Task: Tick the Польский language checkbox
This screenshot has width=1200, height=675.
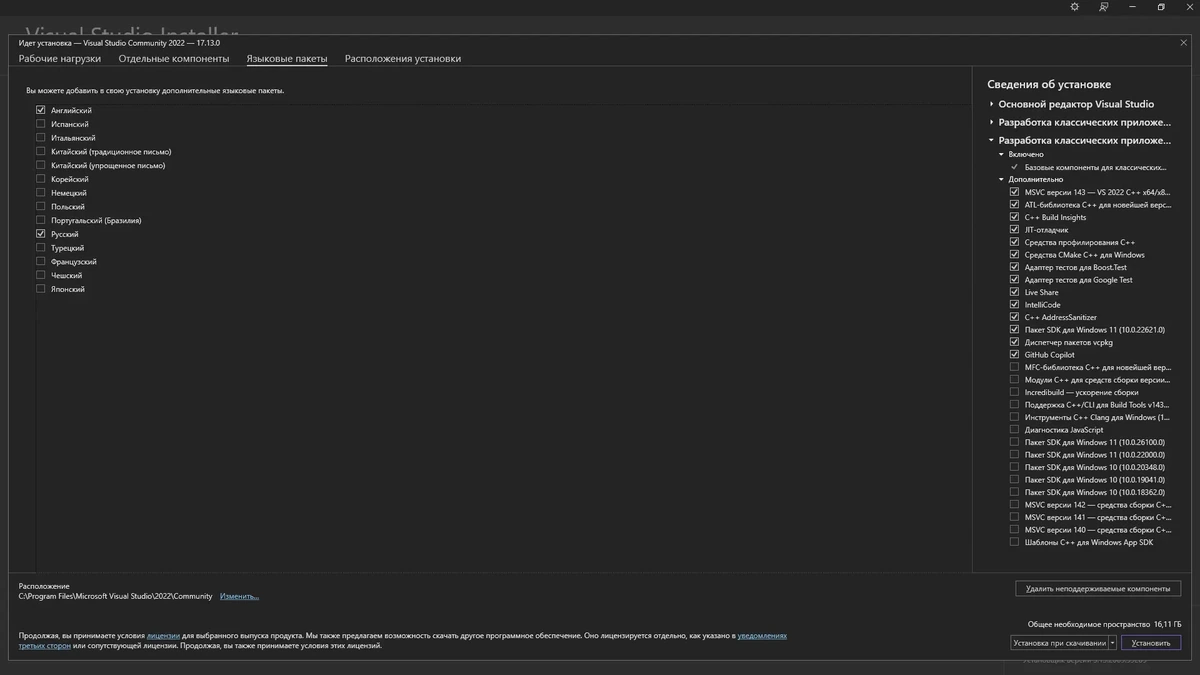Action: (41, 206)
